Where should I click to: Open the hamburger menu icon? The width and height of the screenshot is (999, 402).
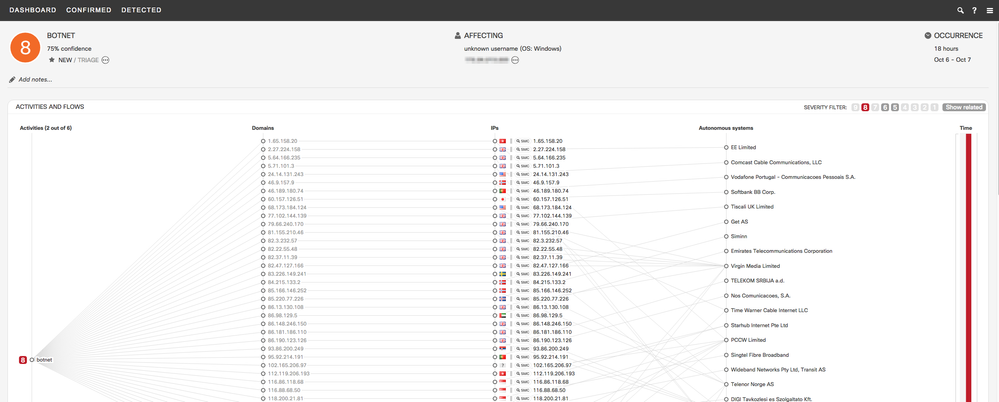(x=989, y=10)
